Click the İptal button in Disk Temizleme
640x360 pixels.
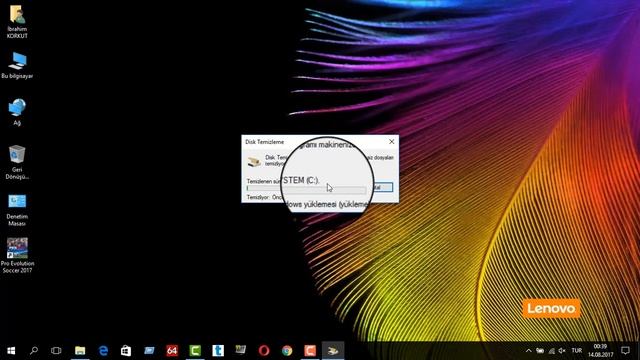(382, 187)
